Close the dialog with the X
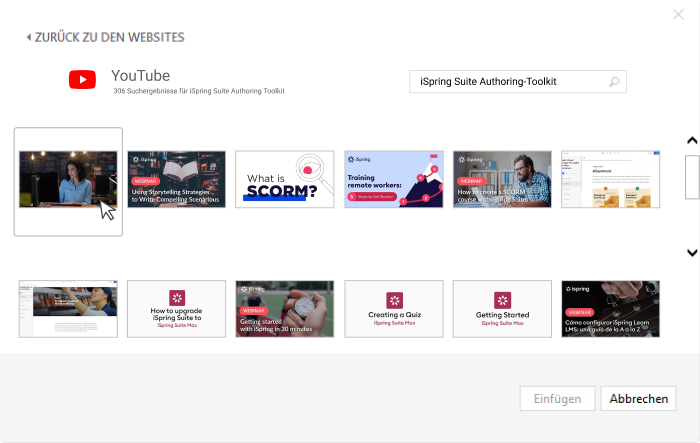700x443 pixels. click(678, 14)
